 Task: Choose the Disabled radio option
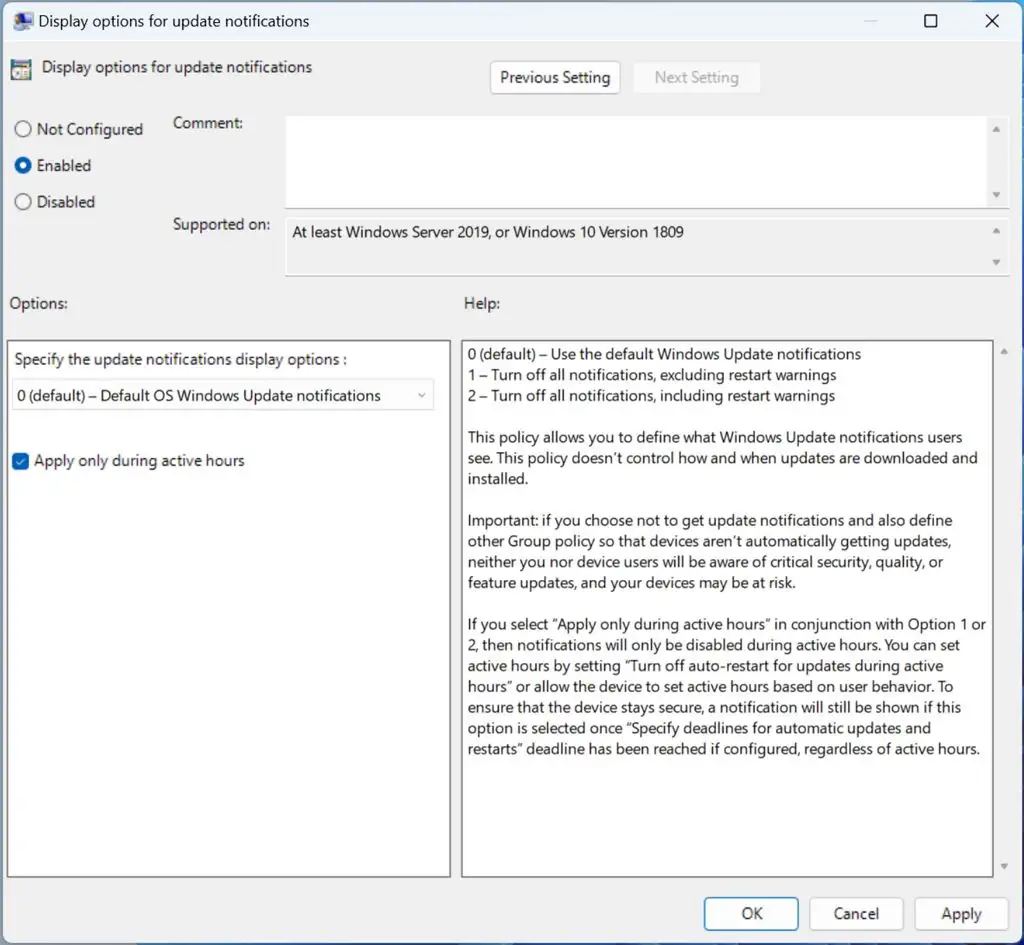(23, 202)
